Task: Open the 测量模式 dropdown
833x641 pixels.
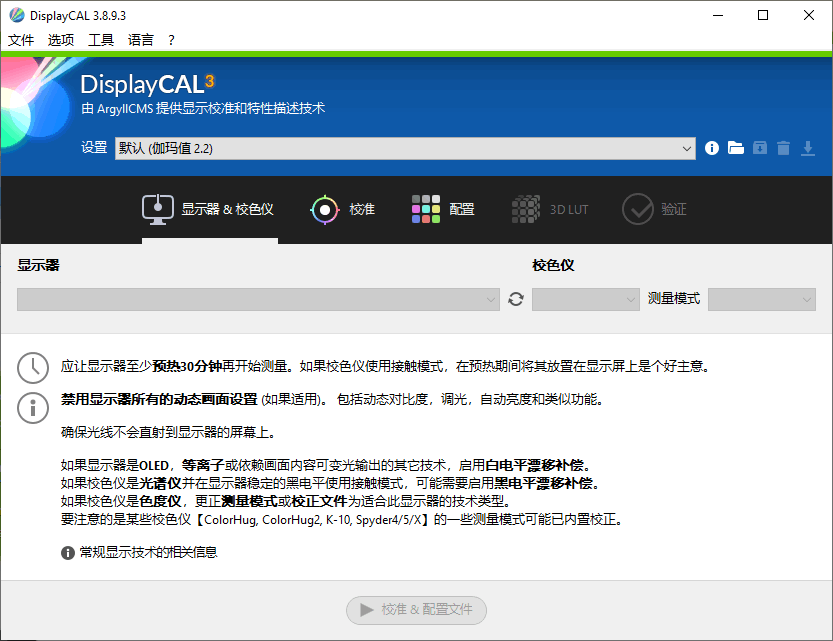Action: coord(762,300)
